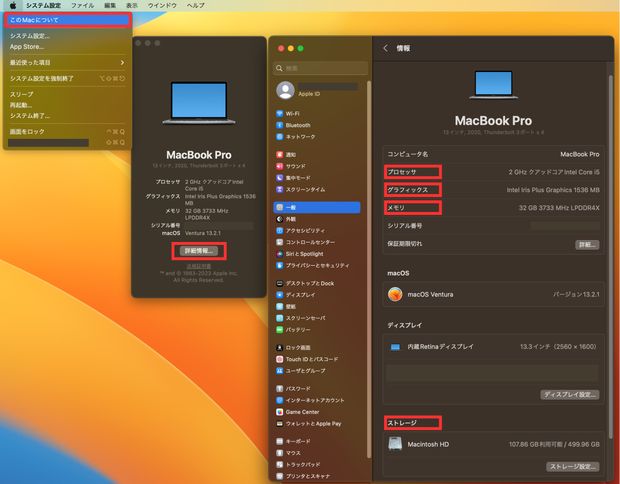Go back with the chevron beside 情報

(x=386, y=48)
